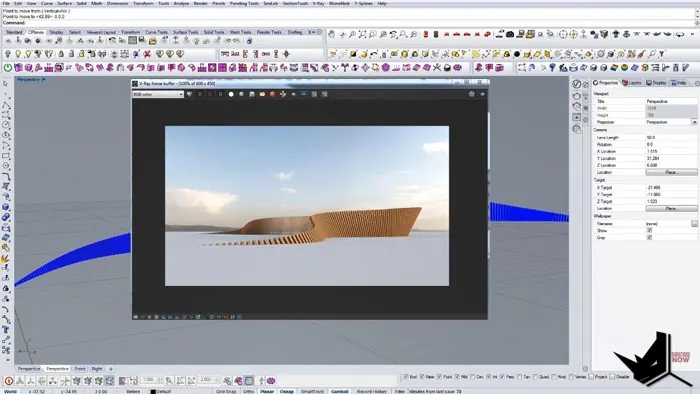This screenshot has width=700, height=394.
Task: Click the camera icon in top right toolbar
Action: pyautogui.click(x=510, y=34)
